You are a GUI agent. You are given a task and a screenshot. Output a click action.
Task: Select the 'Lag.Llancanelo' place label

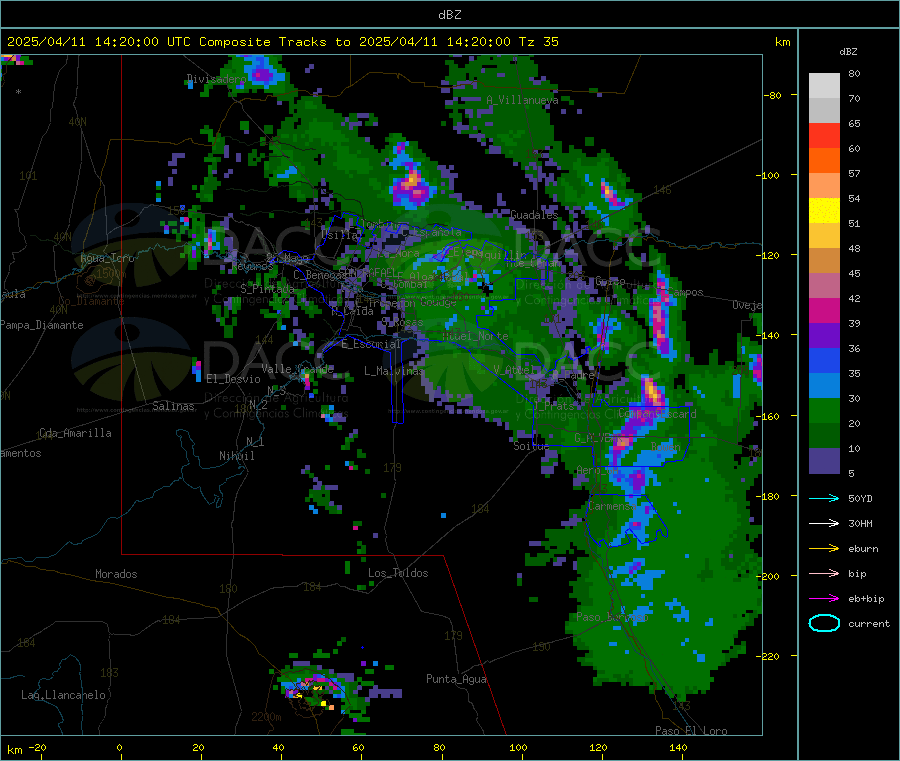[x=63, y=695]
